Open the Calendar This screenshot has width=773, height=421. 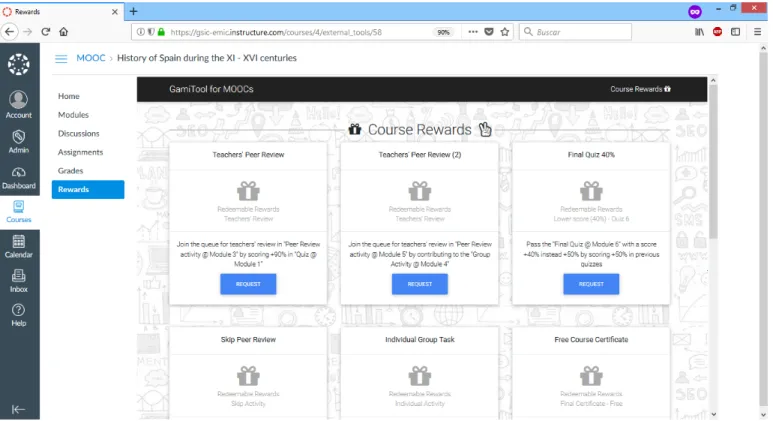19,246
